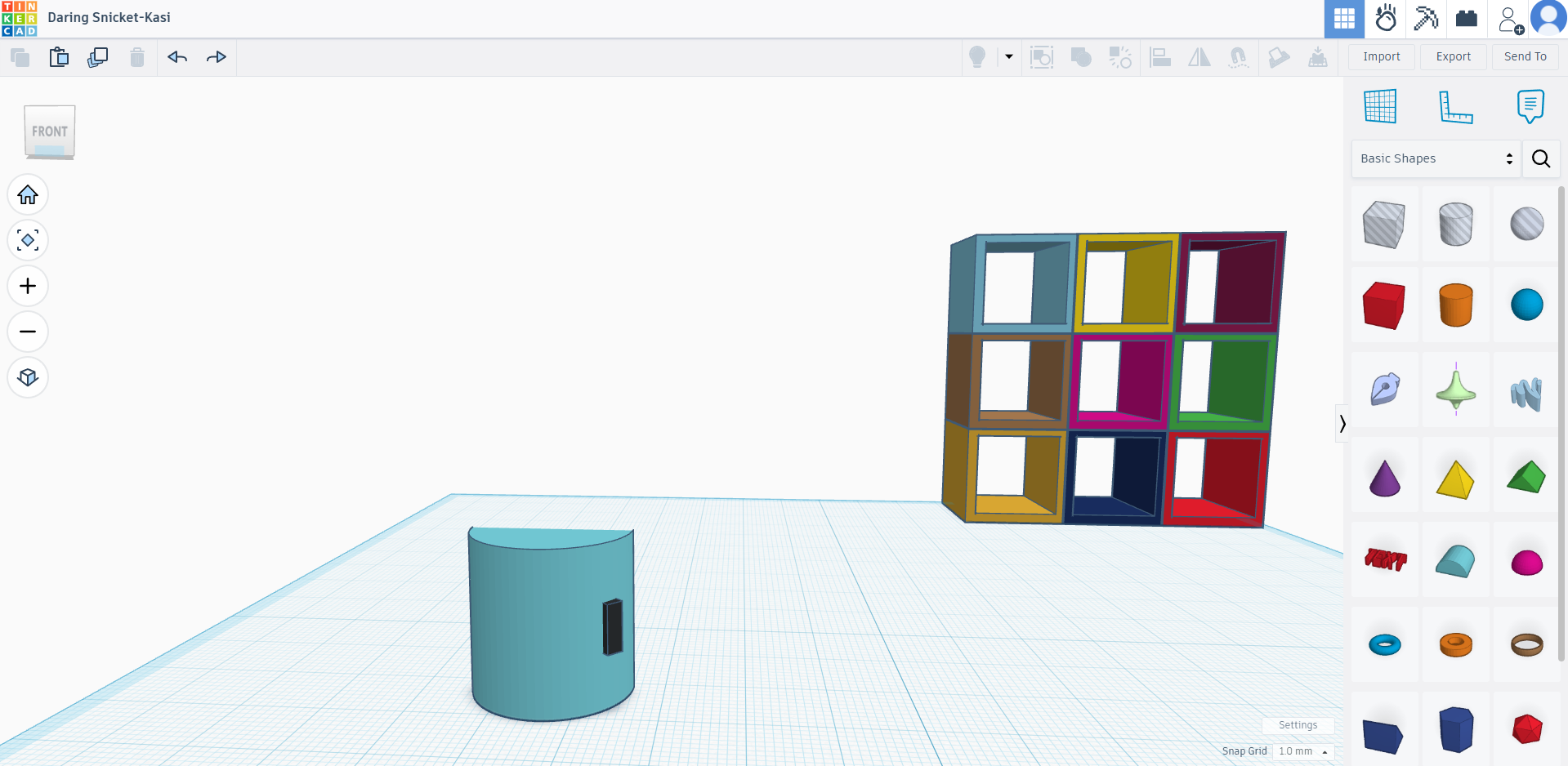Open the Blocks pickaxe mode
Image resolution: width=1568 pixels, height=766 pixels.
[1426, 19]
